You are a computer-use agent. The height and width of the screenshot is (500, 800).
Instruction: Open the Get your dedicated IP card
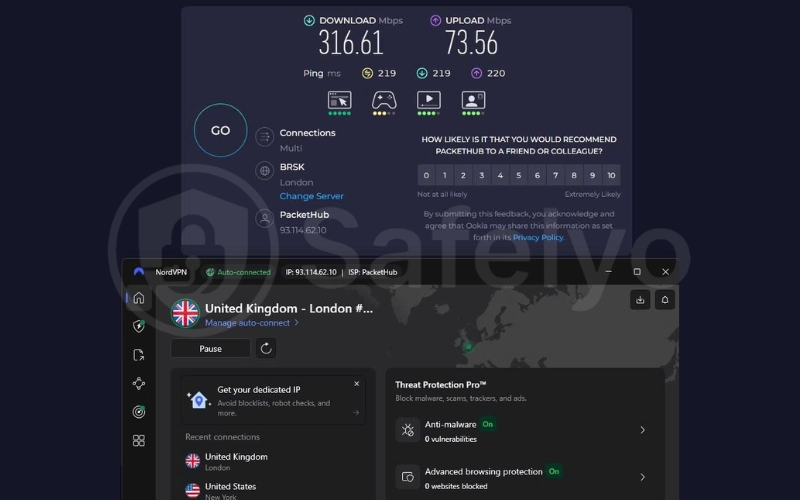[x=273, y=401]
